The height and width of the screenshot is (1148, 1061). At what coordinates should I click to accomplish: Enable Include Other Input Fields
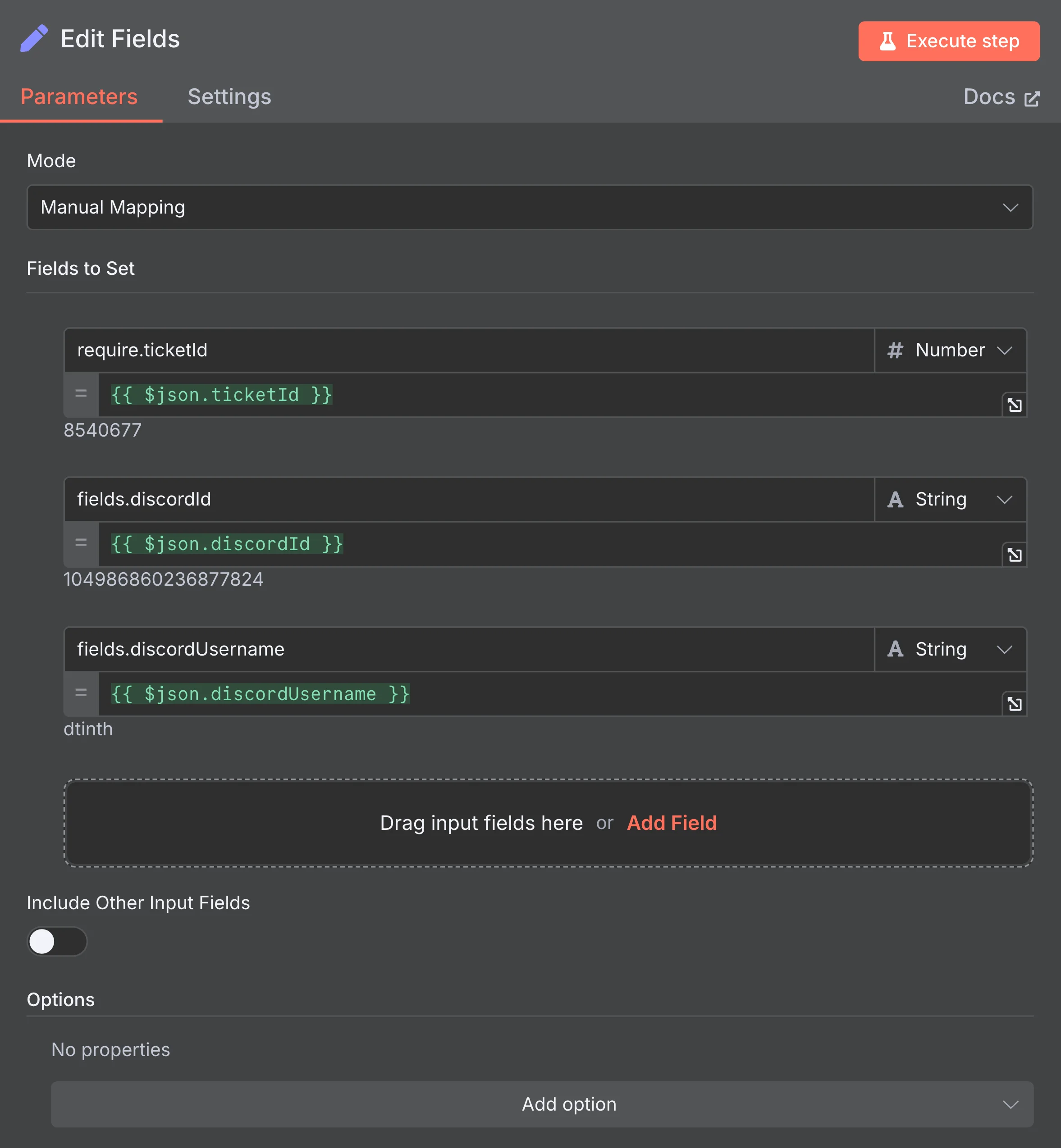pyautogui.click(x=57, y=942)
